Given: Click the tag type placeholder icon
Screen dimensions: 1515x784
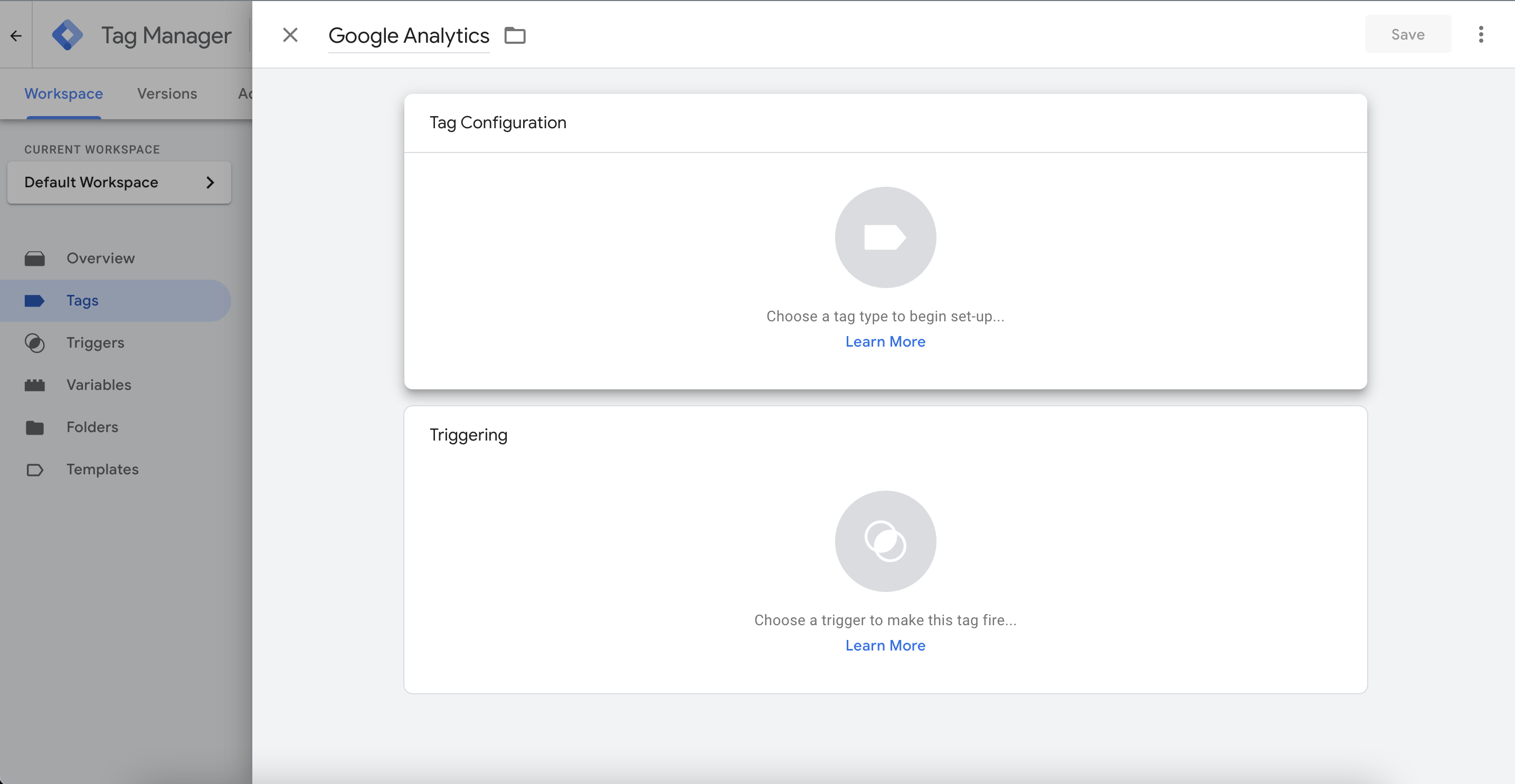Looking at the screenshot, I should [885, 237].
